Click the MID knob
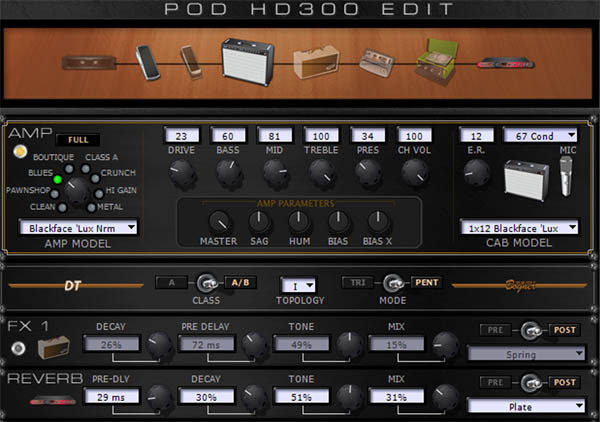This screenshot has height=422, width=600. pos(275,173)
